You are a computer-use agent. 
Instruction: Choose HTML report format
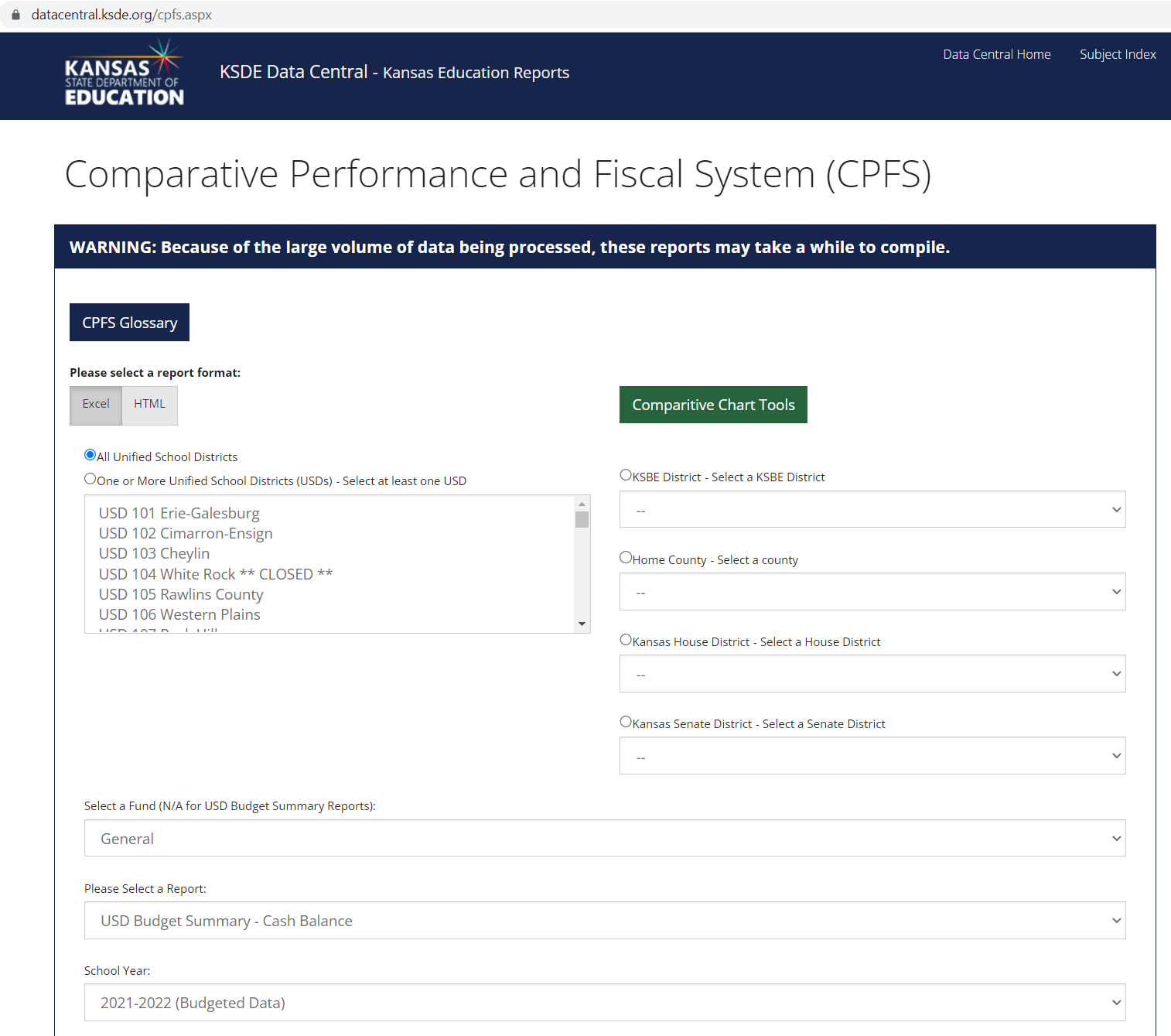[x=149, y=405]
